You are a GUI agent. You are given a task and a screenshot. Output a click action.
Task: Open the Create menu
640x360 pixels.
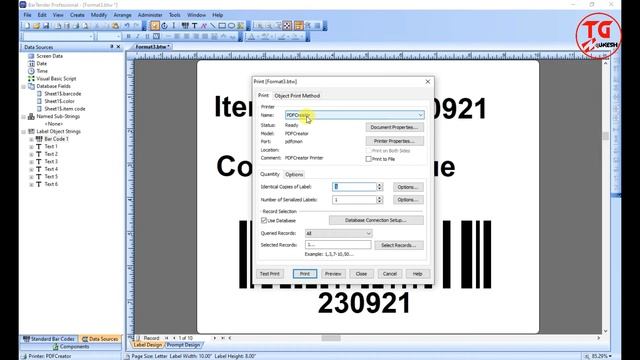pyautogui.click(x=77, y=15)
